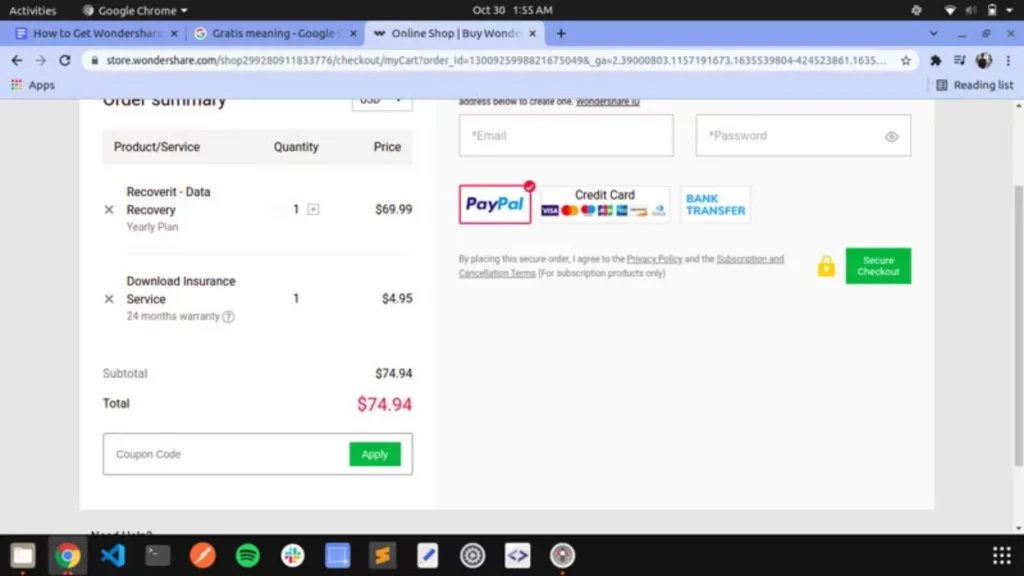Click the Show Applications grid icon
The image size is (1024, 576).
[x=1001, y=555]
